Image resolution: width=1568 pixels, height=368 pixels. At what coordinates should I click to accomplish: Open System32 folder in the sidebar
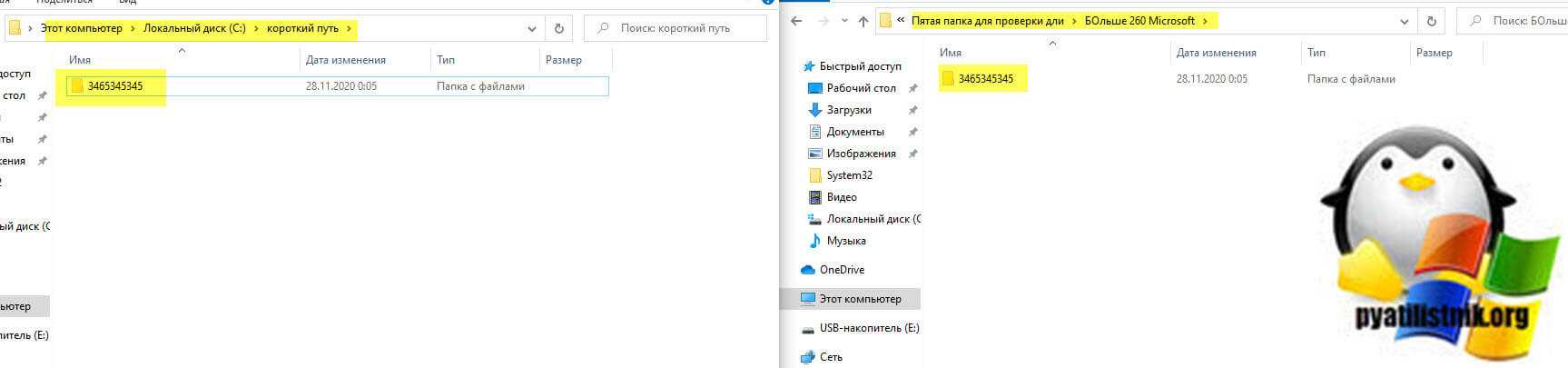[x=849, y=175]
